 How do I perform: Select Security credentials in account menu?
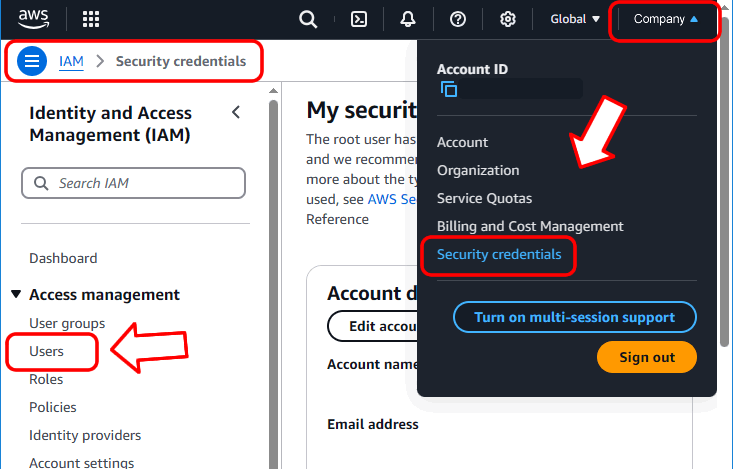(499, 254)
